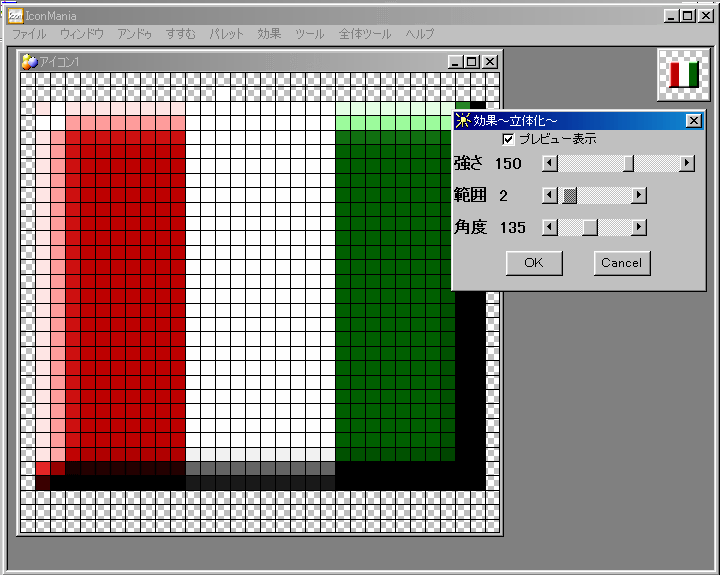
Task: Click the 強さ value 150
Action: [508, 164]
